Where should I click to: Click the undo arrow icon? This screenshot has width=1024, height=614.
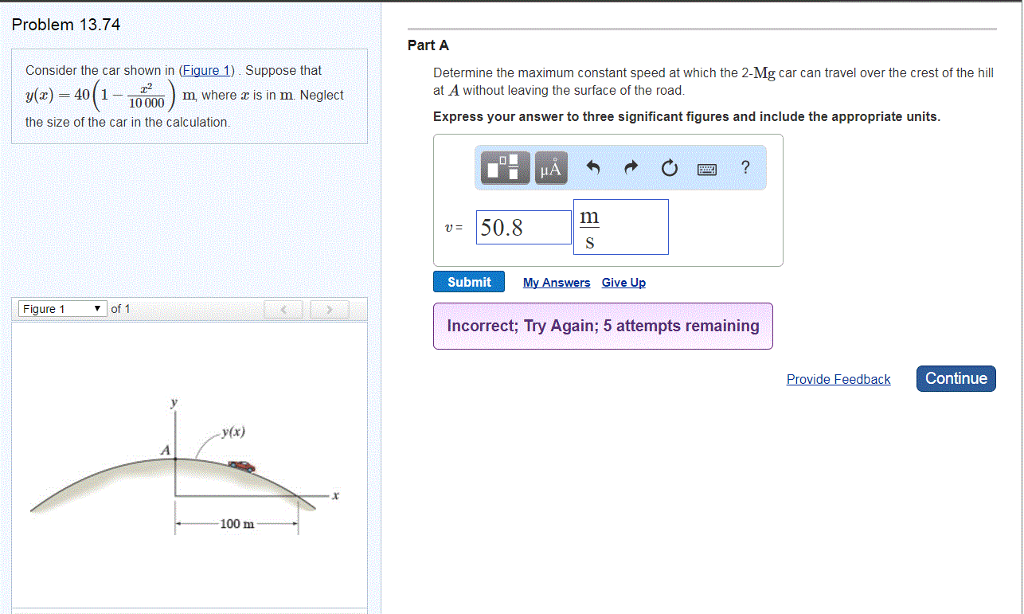(x=592, y=168)
